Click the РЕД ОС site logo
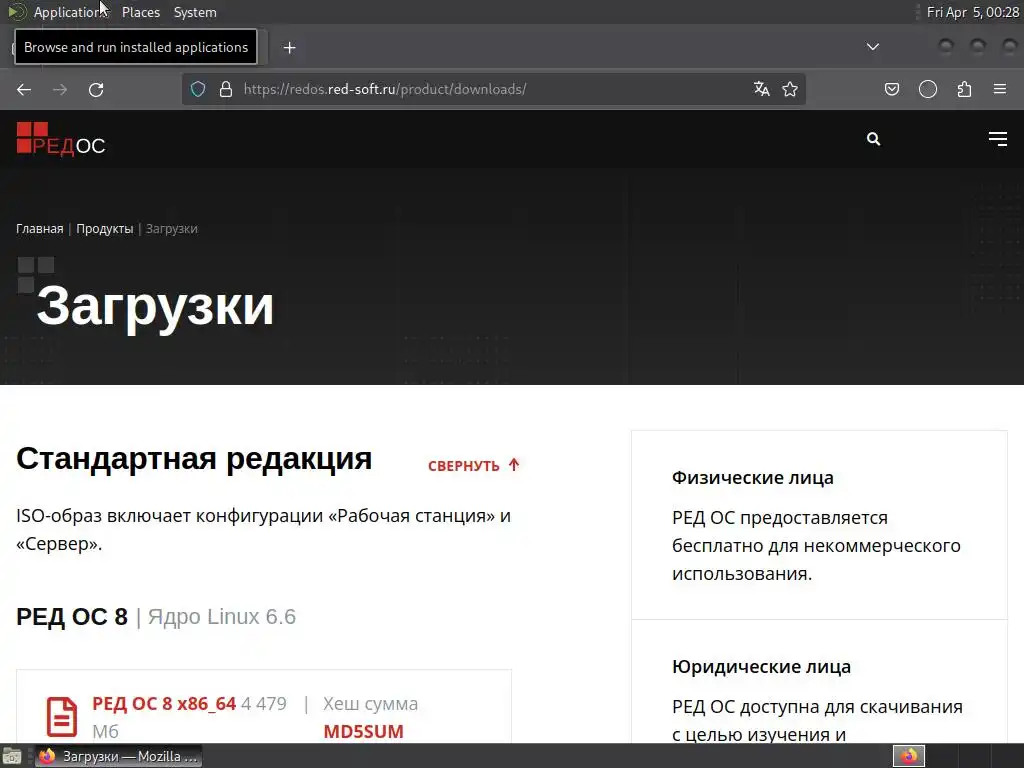 tap(61, 138)
